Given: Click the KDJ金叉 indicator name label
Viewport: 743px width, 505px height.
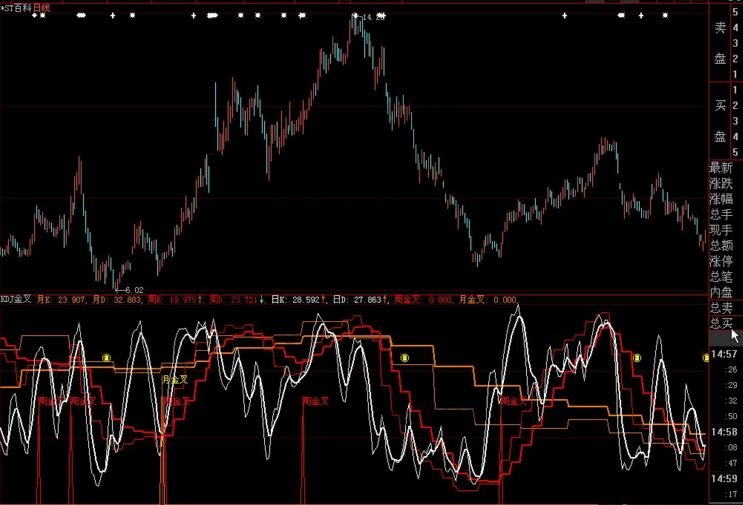Looking at the screenshot, I should (18, 298).
